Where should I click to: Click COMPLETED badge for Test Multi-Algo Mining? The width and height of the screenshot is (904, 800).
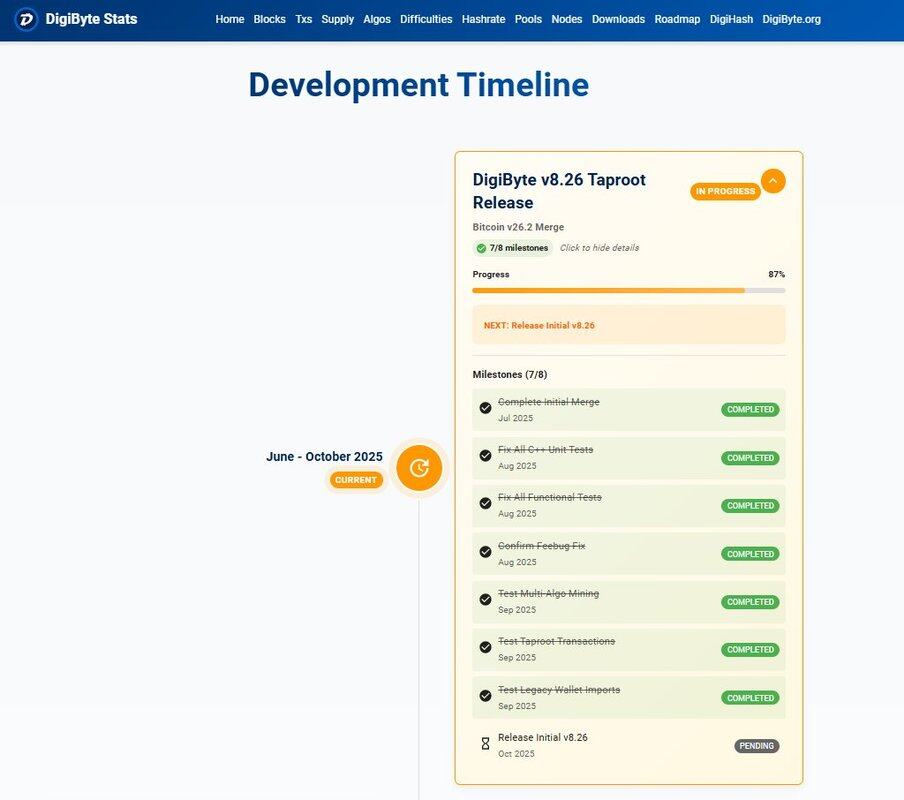pyautogui.click(x=750, y=602)
